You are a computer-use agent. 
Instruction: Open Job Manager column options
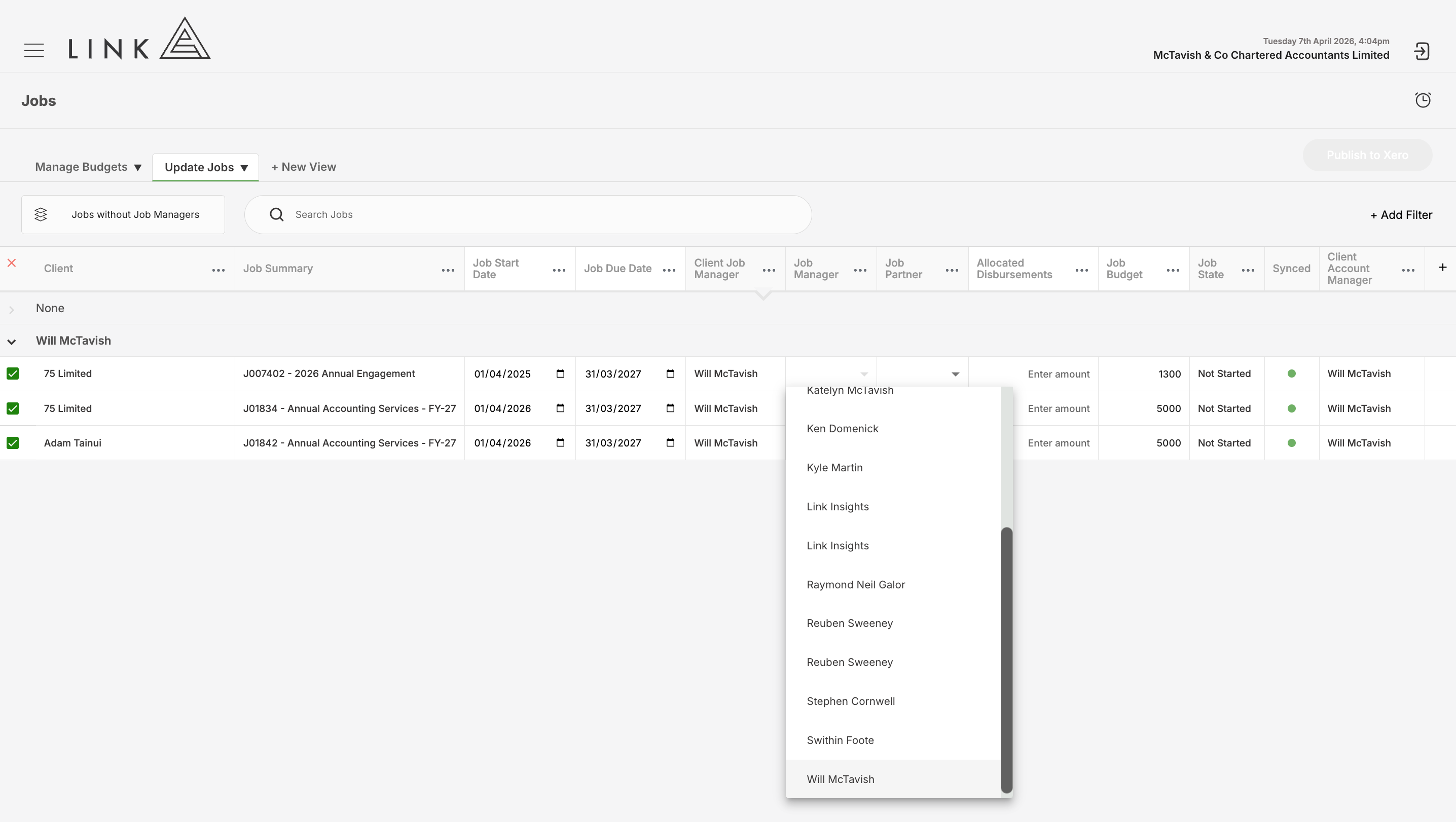coord(860,271)
